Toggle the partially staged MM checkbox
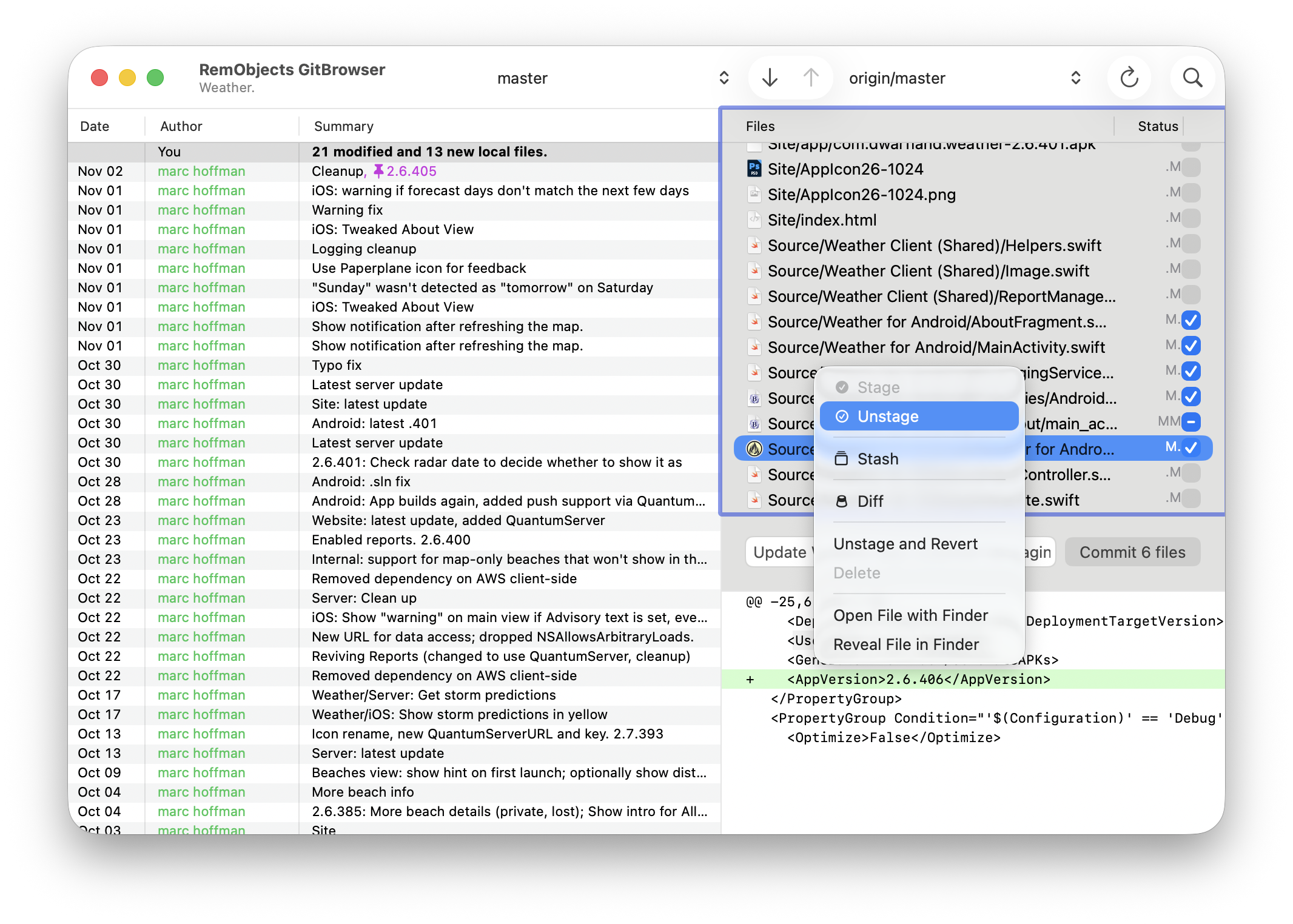The image size is (1293, 924). [1191, 422]
